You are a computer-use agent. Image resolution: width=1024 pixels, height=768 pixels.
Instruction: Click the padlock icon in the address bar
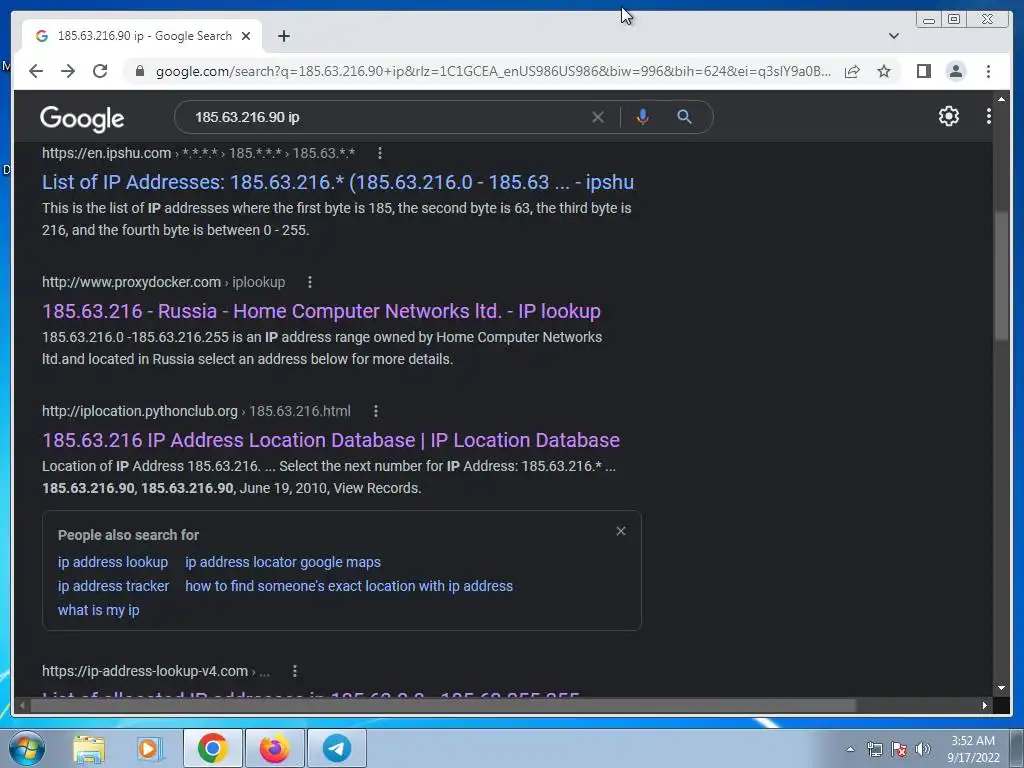(x=139, y=71)
